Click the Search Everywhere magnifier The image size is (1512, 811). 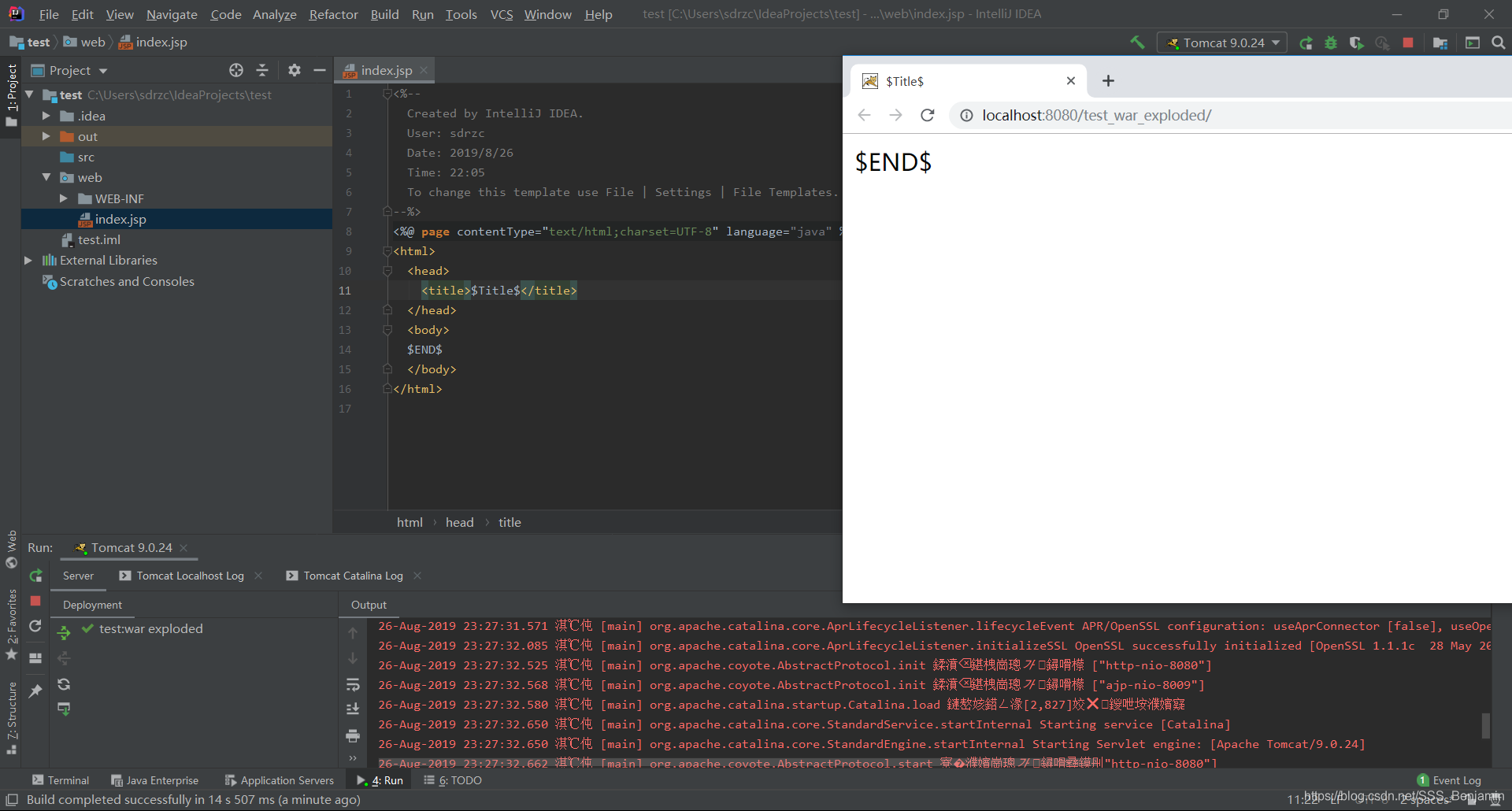coord(1499,43)
